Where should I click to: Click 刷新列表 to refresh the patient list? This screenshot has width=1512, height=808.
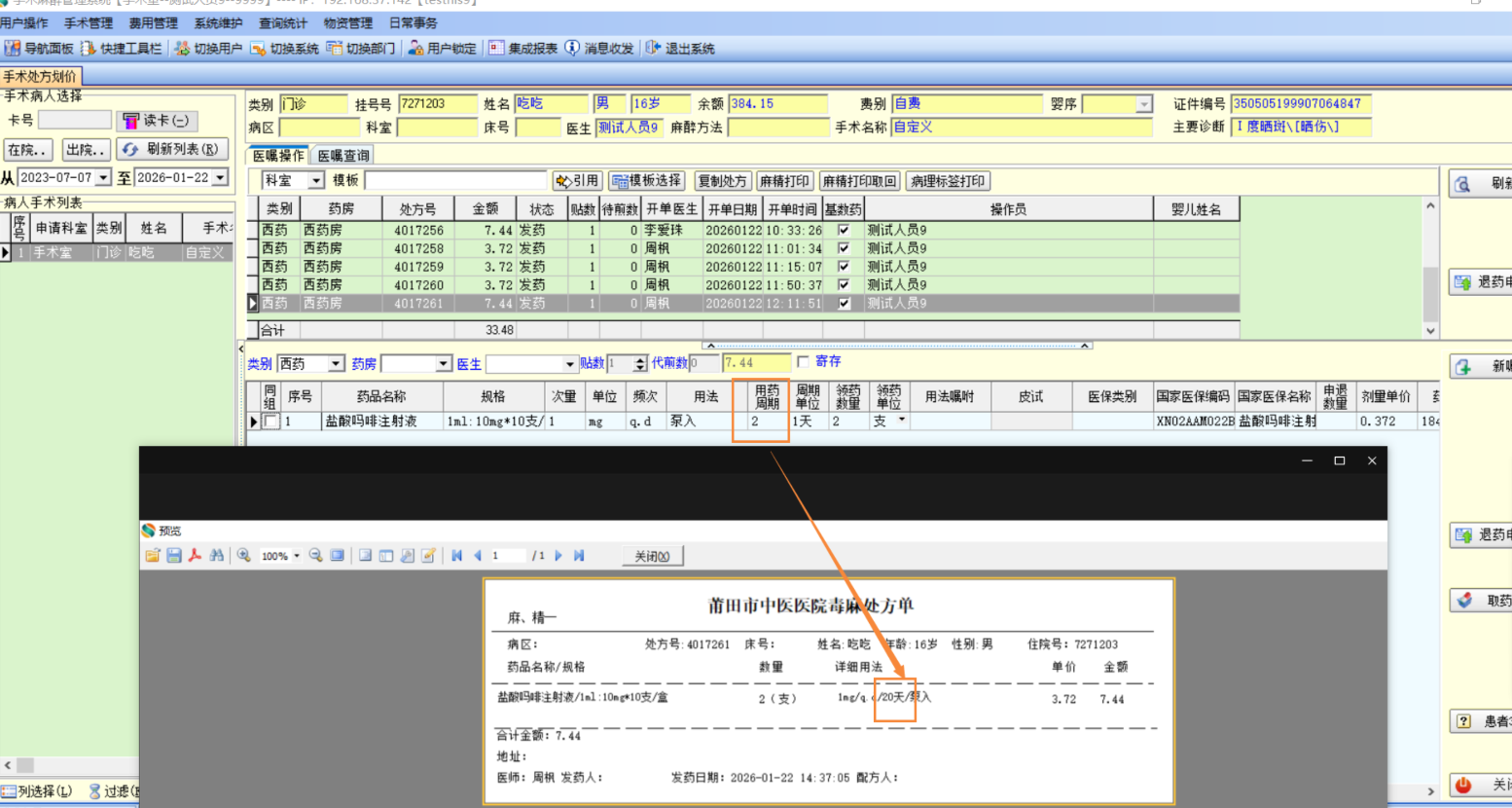(x=172, y=150)
